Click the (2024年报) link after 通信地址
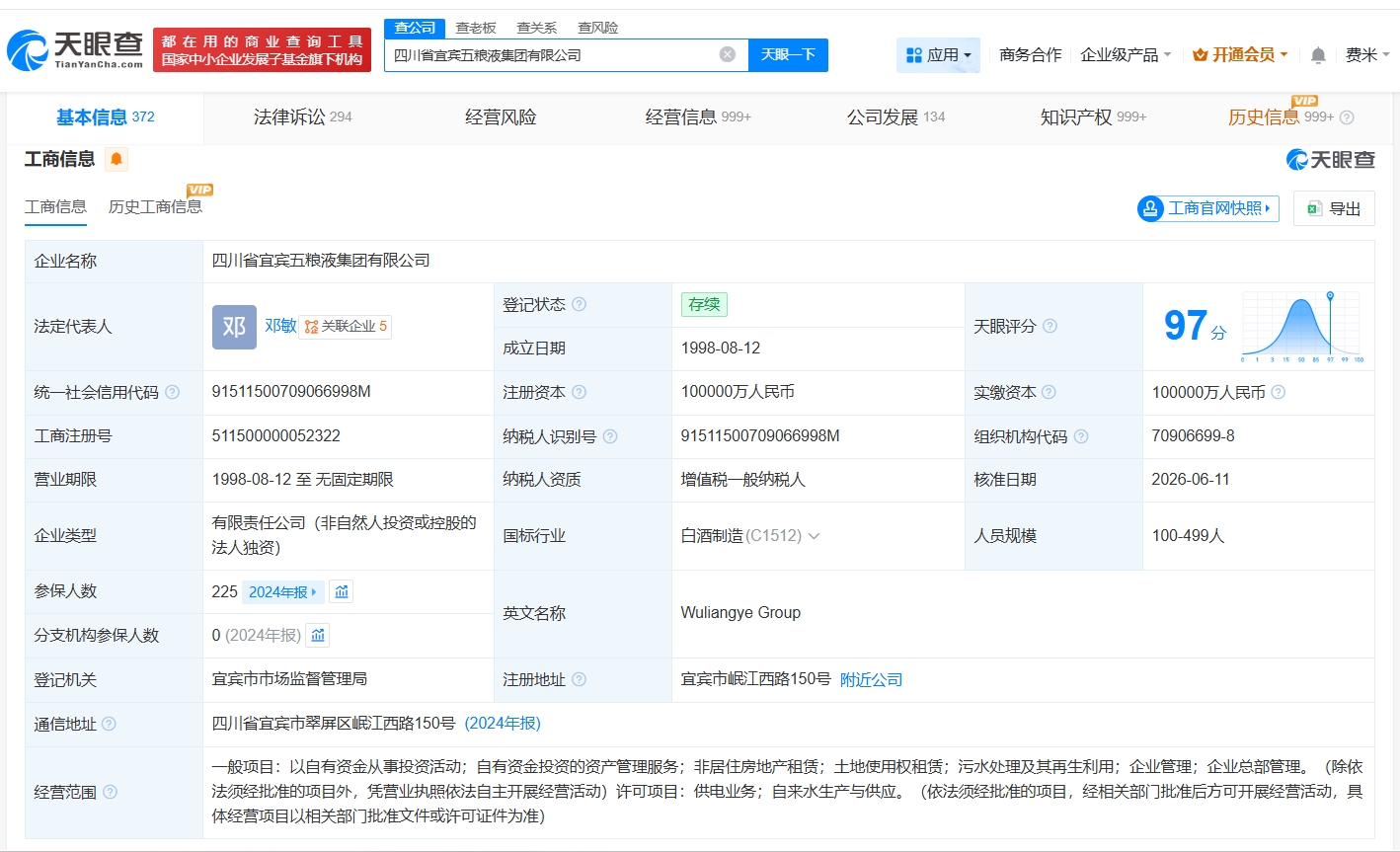This screenshot has width=1400, height=852. pos(503,724)
